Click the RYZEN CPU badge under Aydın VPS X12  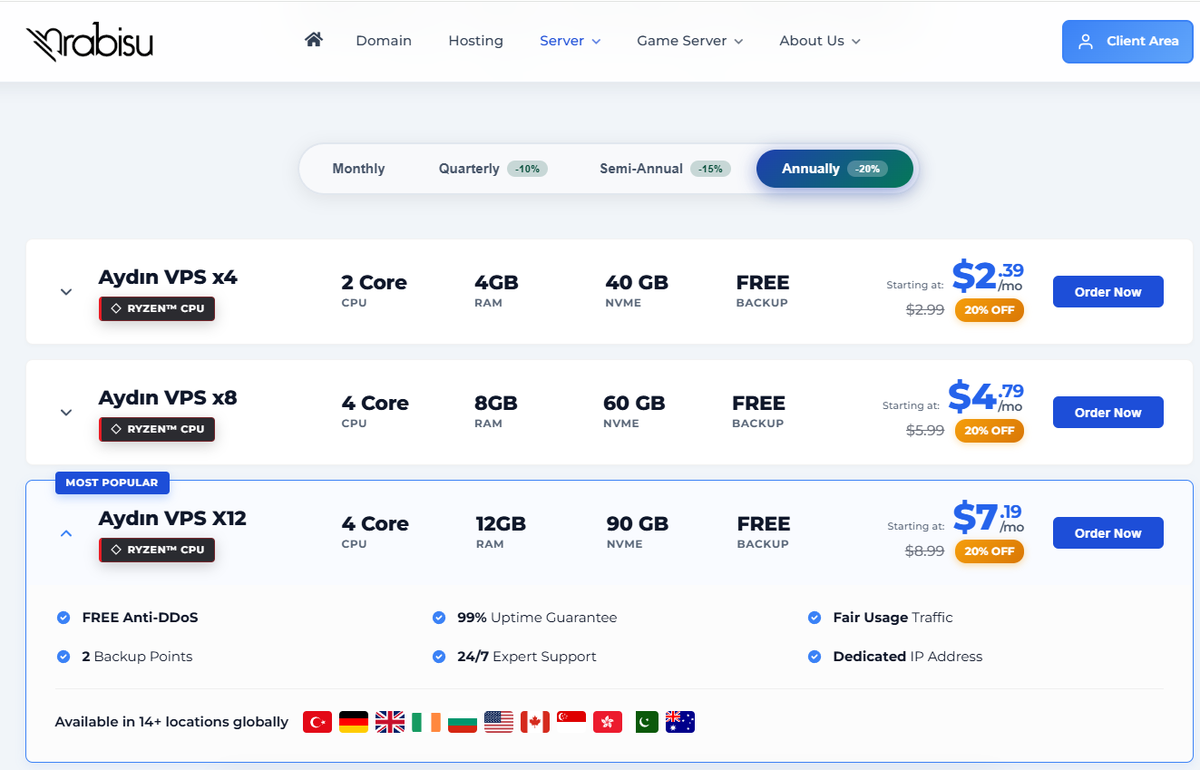pyautogui.click(x=157, y=550)
